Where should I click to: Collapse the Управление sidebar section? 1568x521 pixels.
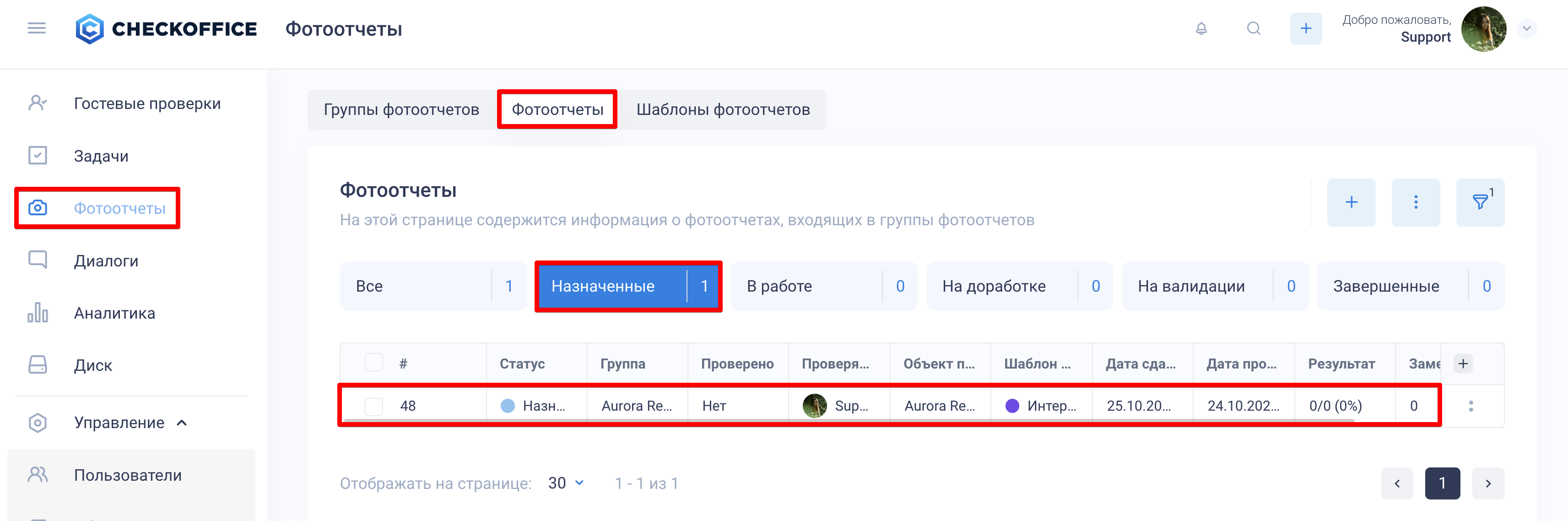click(x=181, y=423)
